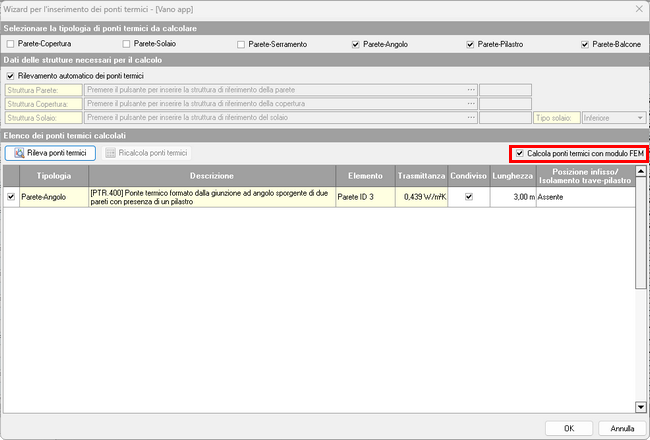Image resolution: width=650 pixels, height=440 pixels.
Task: Click the ellipsis button for Struttura Parete
Action: [470, 89]
